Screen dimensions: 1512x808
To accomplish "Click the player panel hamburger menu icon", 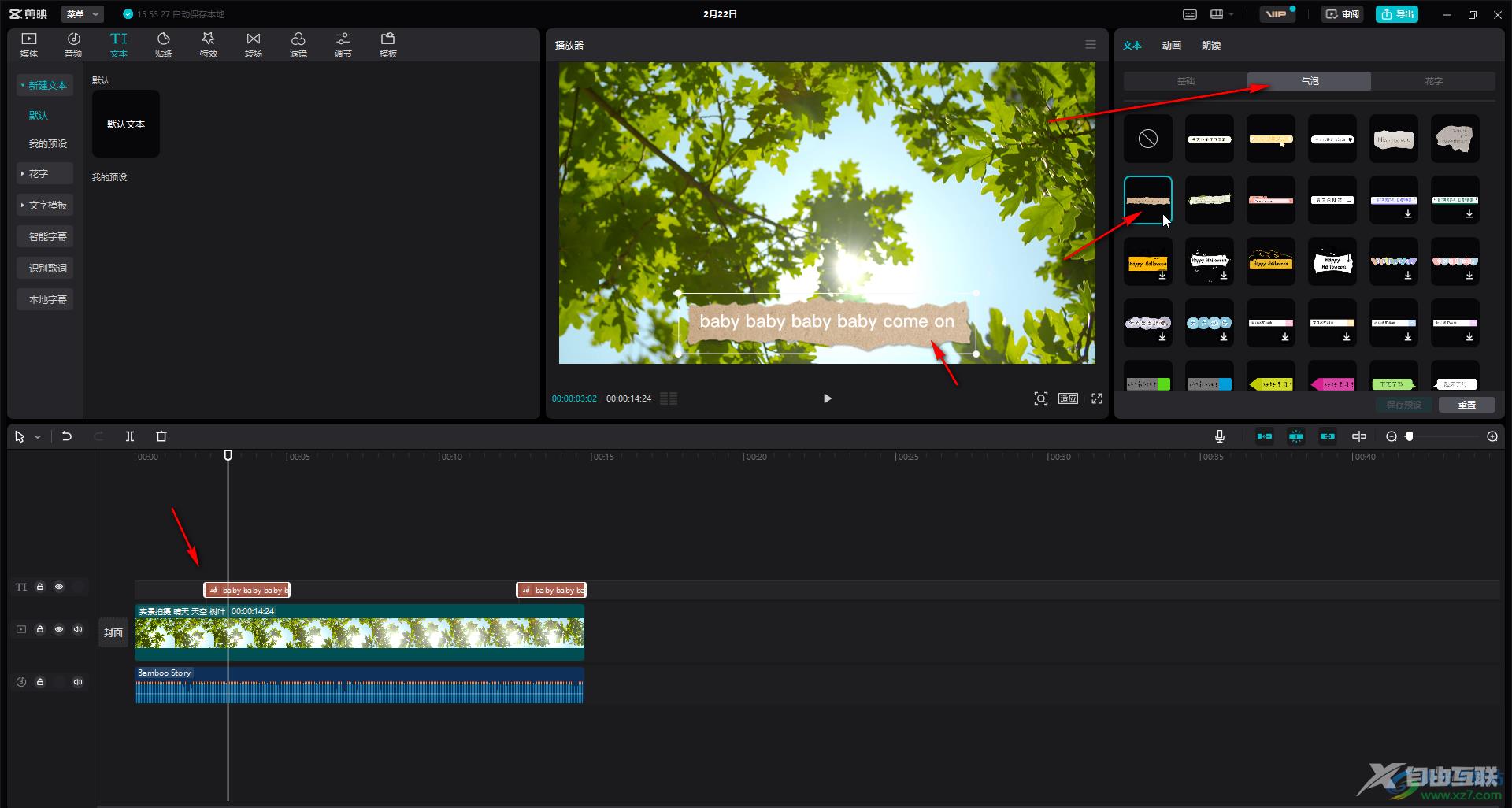I will (x=1091, y=45).
